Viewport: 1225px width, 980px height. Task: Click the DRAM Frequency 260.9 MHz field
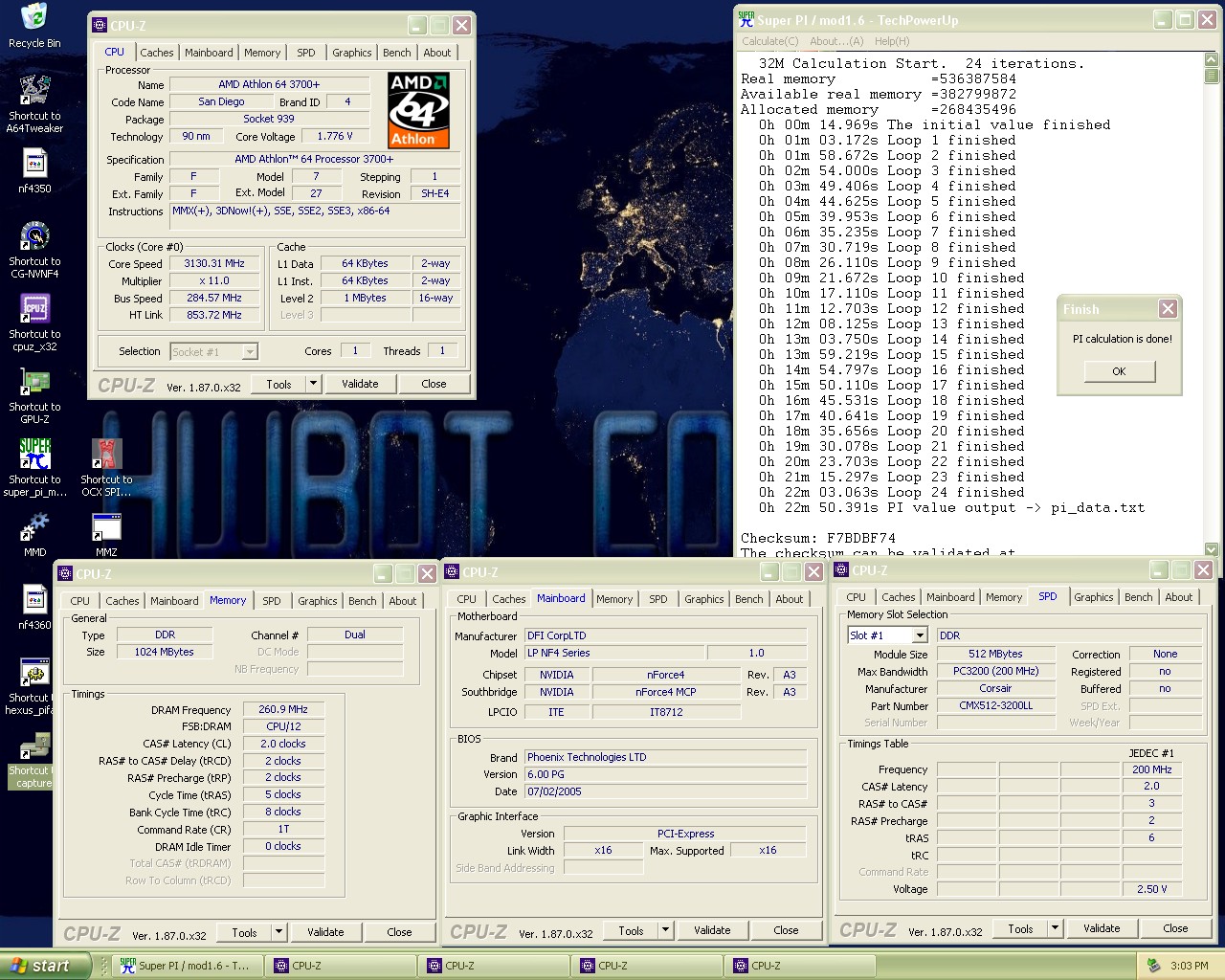[283, 709]
